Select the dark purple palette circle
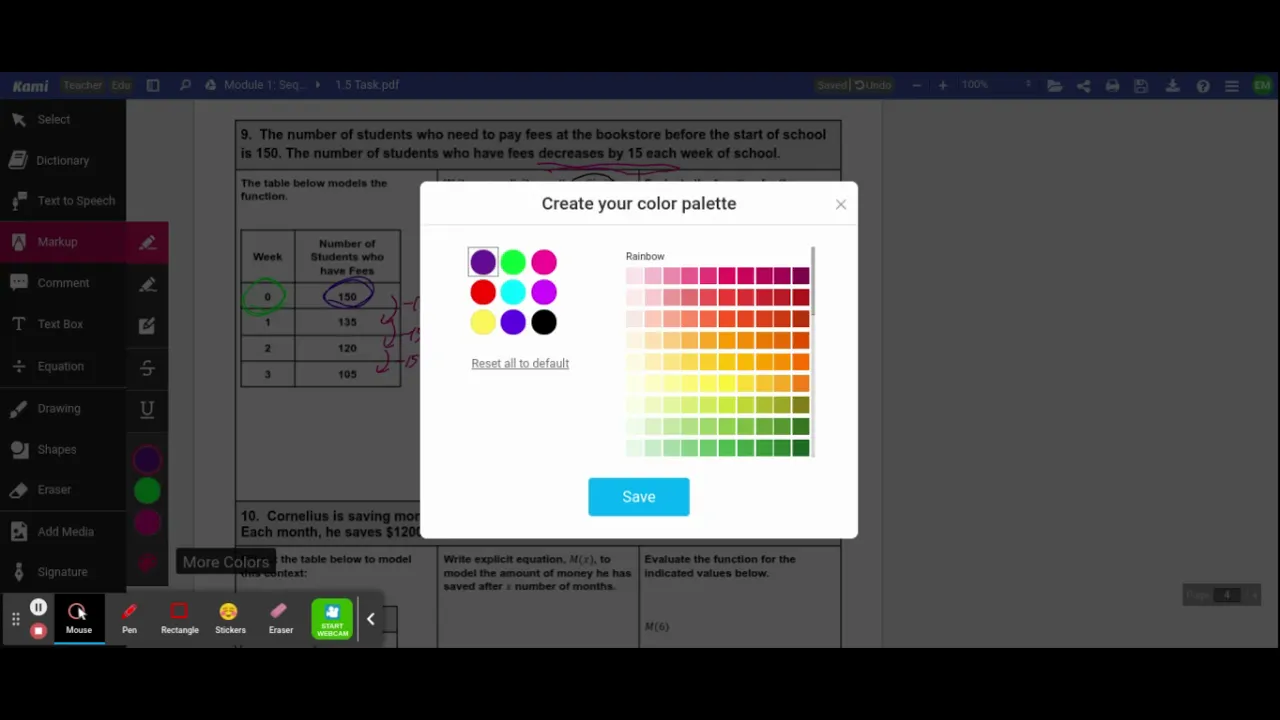 click(x=483, y=262)
